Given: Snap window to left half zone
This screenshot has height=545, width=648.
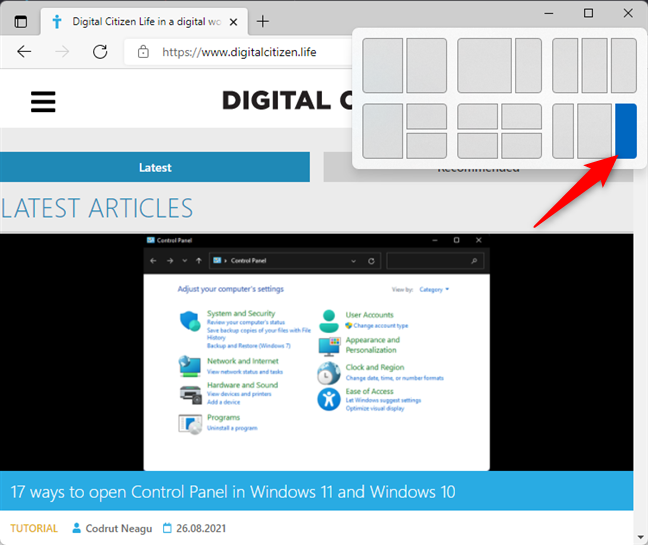Looking at the screenshot, I should (x=383, y=66).
